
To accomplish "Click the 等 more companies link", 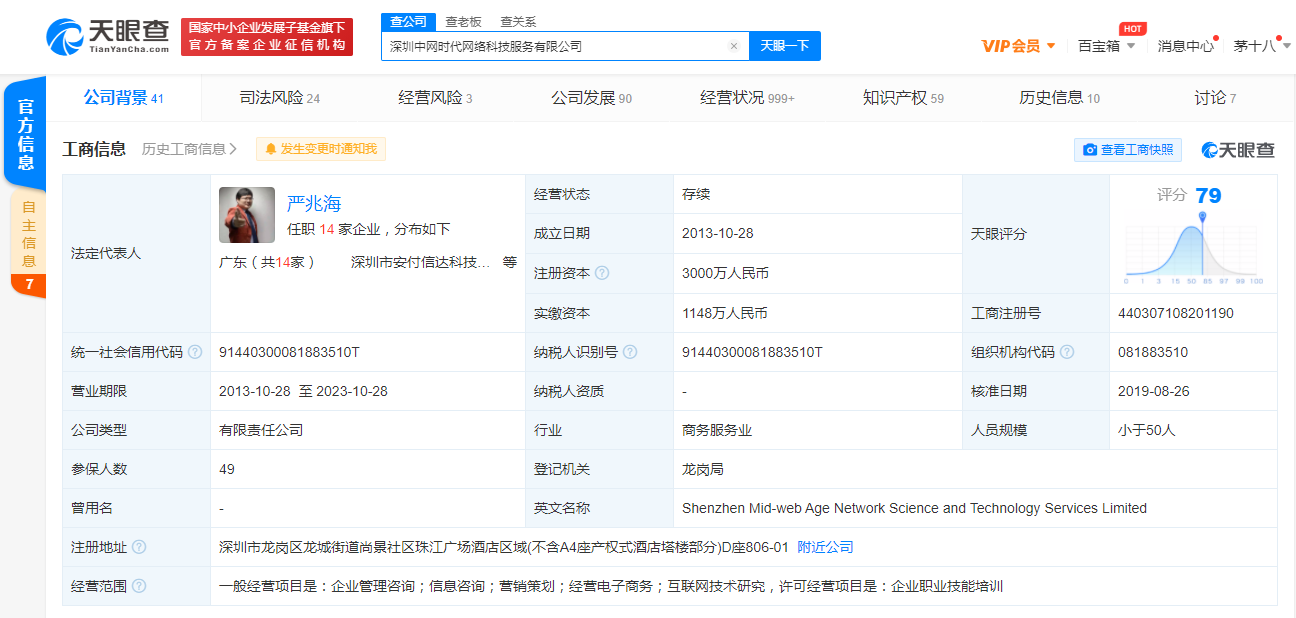I will (x=510, y=262).
